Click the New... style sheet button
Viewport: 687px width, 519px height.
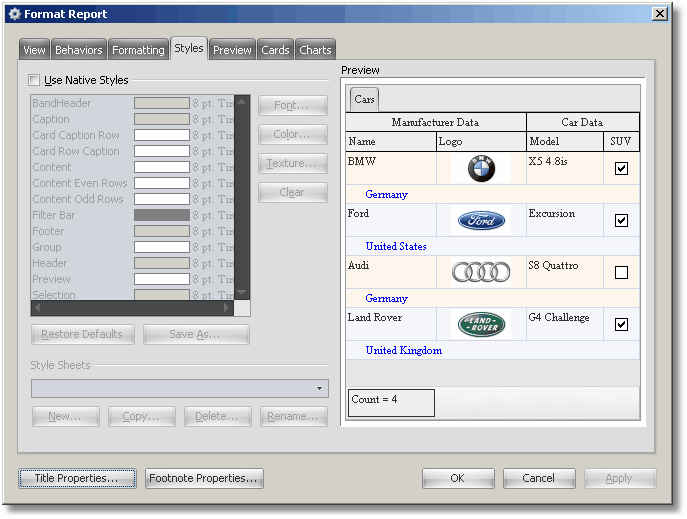click(x=66, y=417)
